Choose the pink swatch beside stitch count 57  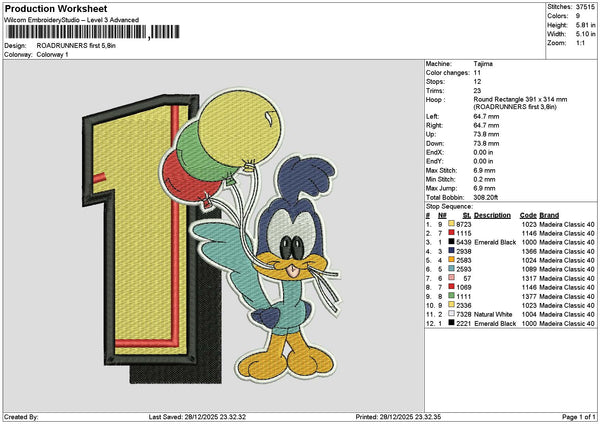pyautogui.click(x=451, y=278)
